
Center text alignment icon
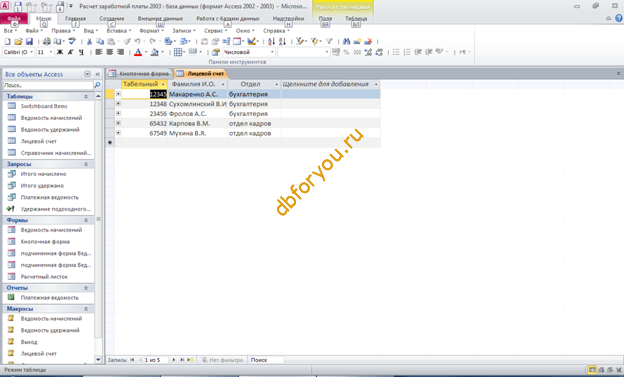click(x=109, y=52)
